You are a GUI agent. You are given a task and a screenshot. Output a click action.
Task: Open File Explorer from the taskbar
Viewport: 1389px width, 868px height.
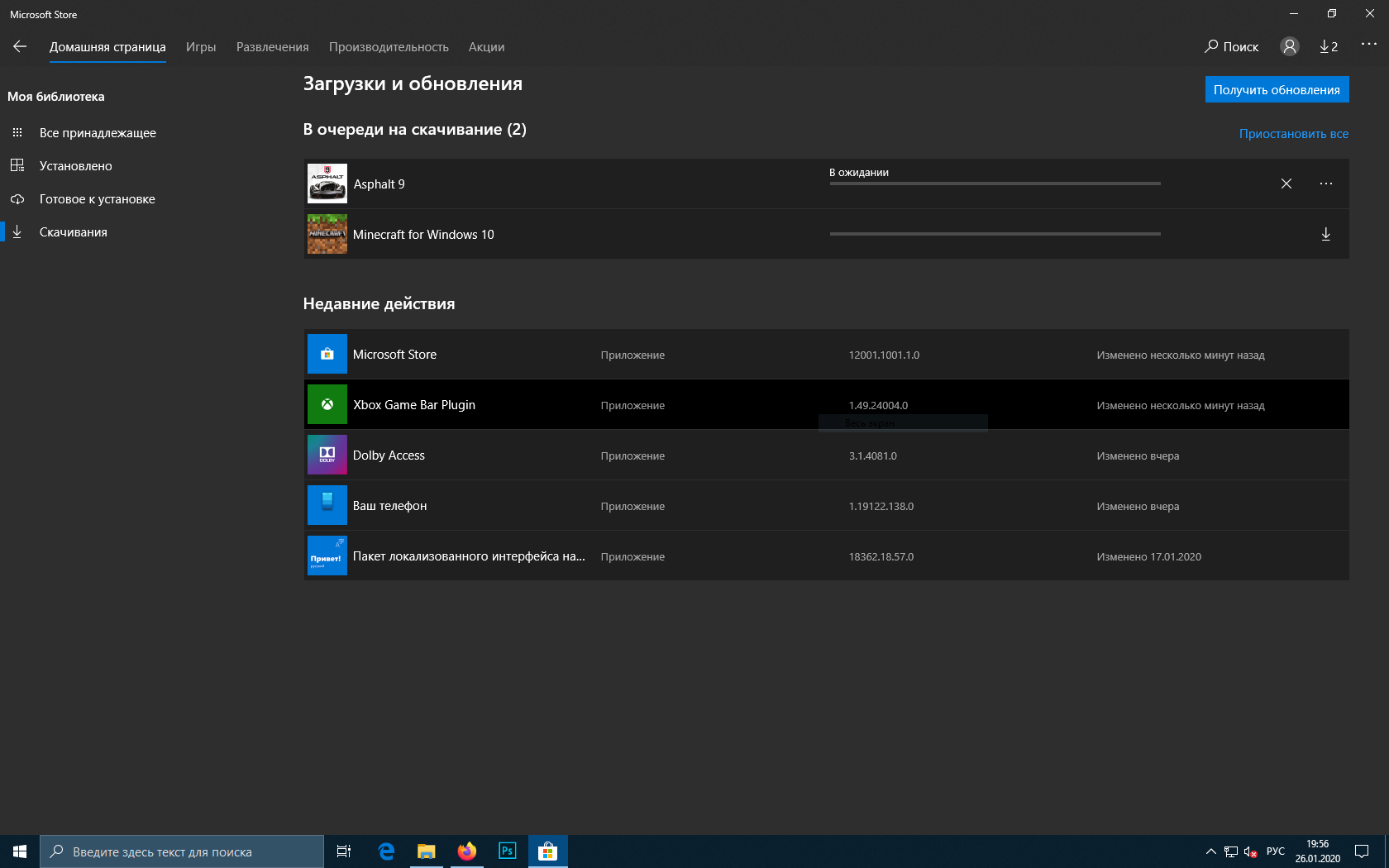427,851
